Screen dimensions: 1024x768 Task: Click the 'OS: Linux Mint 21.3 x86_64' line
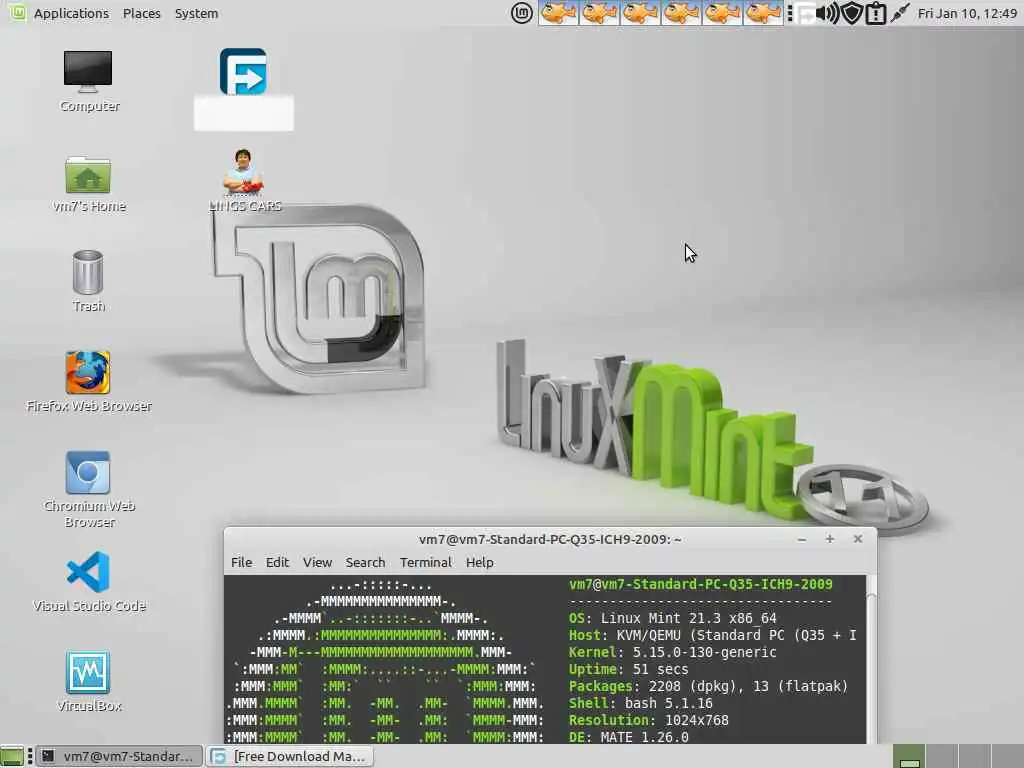[672, 618]
